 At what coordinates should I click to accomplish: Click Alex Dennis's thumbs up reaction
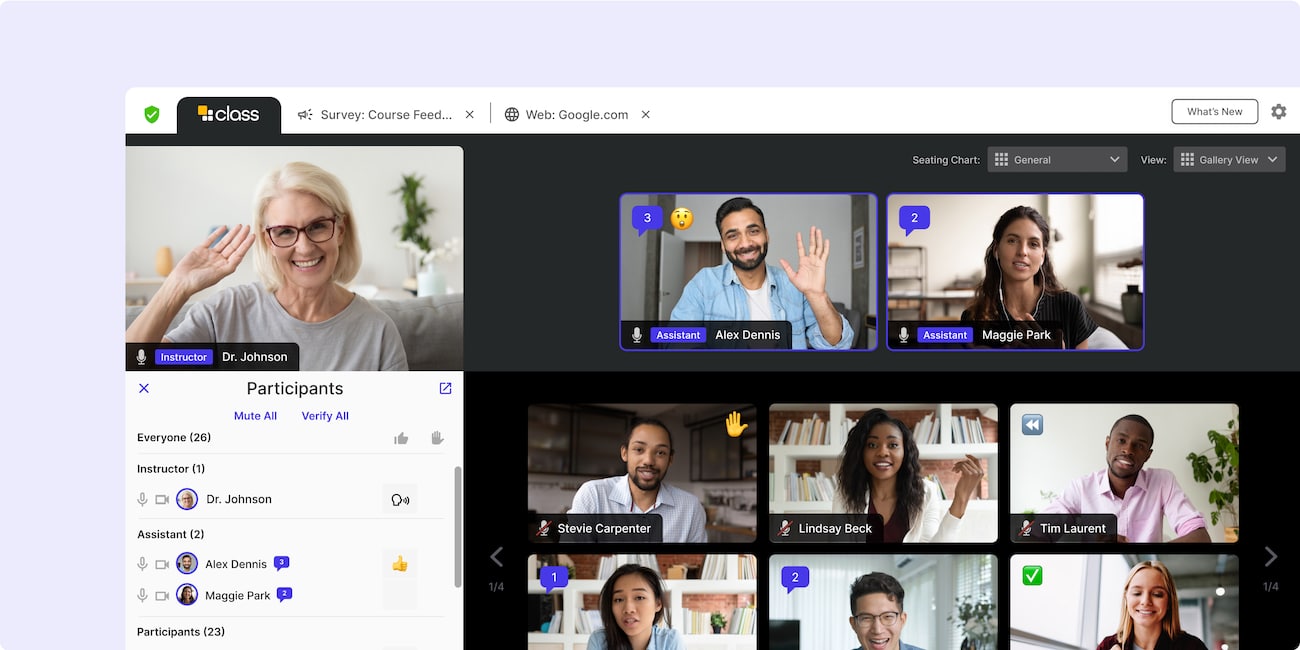coord(401,563)
